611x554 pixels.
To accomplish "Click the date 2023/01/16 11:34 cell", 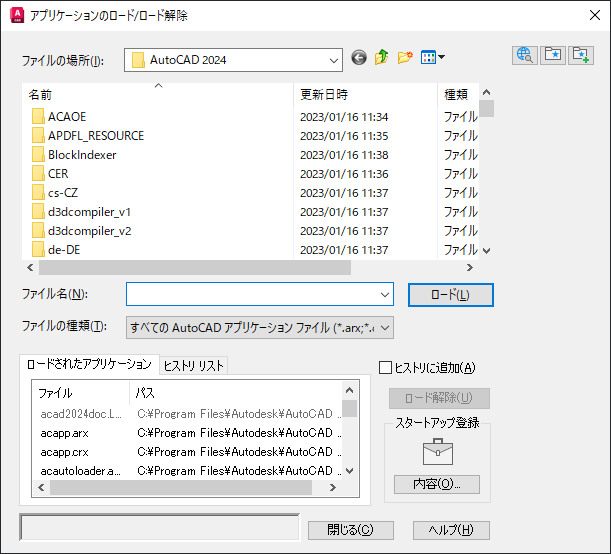I will (344, 117).
